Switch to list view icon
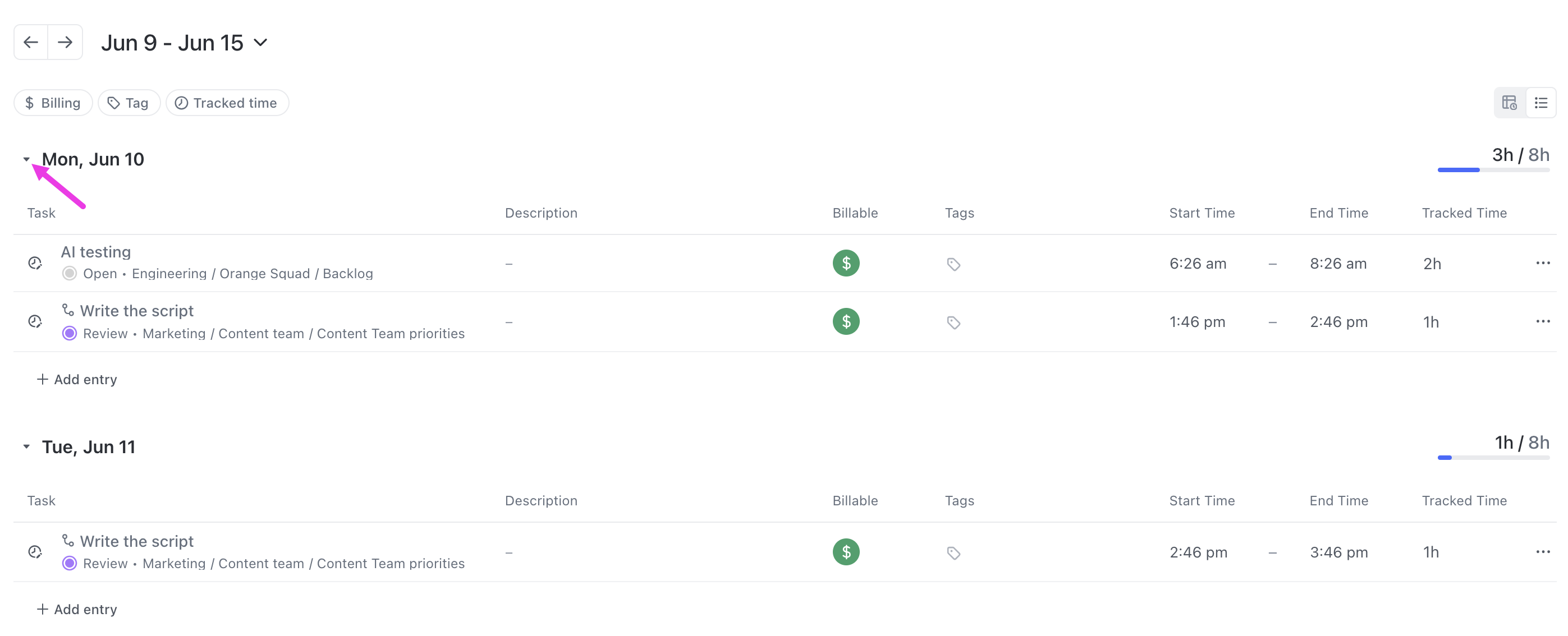 1541,103
